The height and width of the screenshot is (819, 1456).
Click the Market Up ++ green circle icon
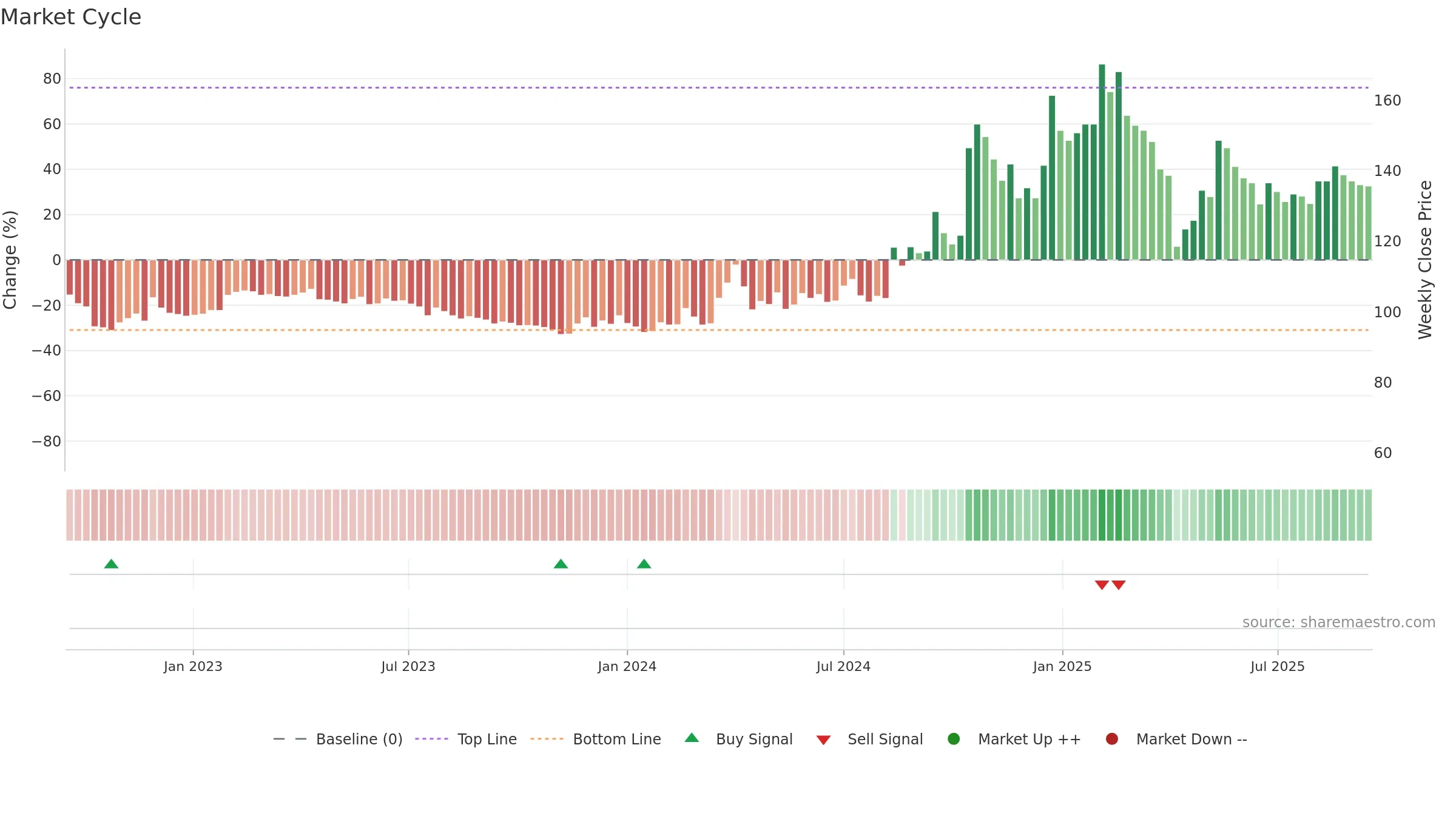pyautogui.click(x=954, y=739)
